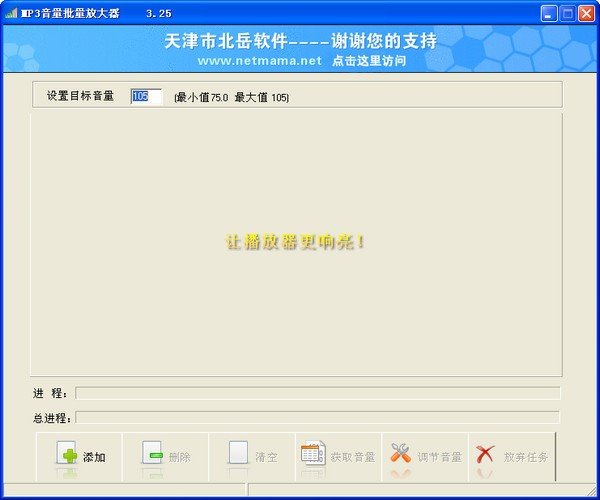Click the 最小值75.0 最大值105 range hint text
This screenshot has height=500, width=600.
pyautogui.click(x=232, y=98)
